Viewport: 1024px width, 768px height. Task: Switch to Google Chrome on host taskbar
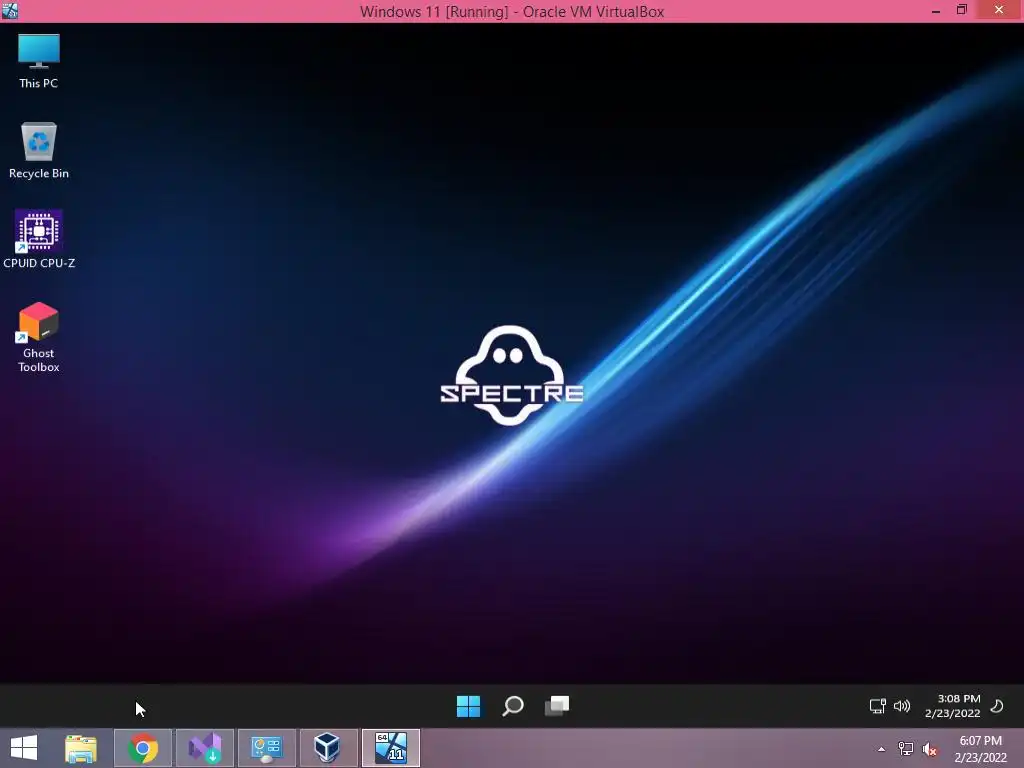click(143, 748)
